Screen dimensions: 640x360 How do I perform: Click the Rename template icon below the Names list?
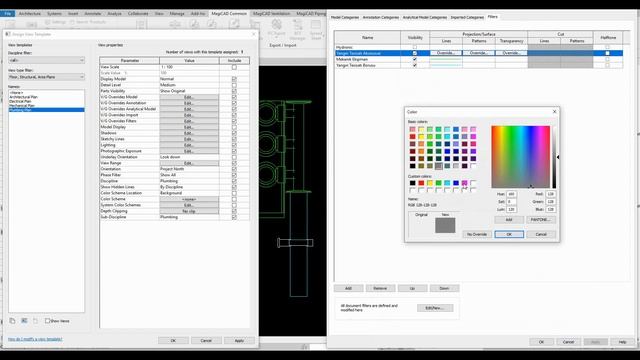[24, 321]
